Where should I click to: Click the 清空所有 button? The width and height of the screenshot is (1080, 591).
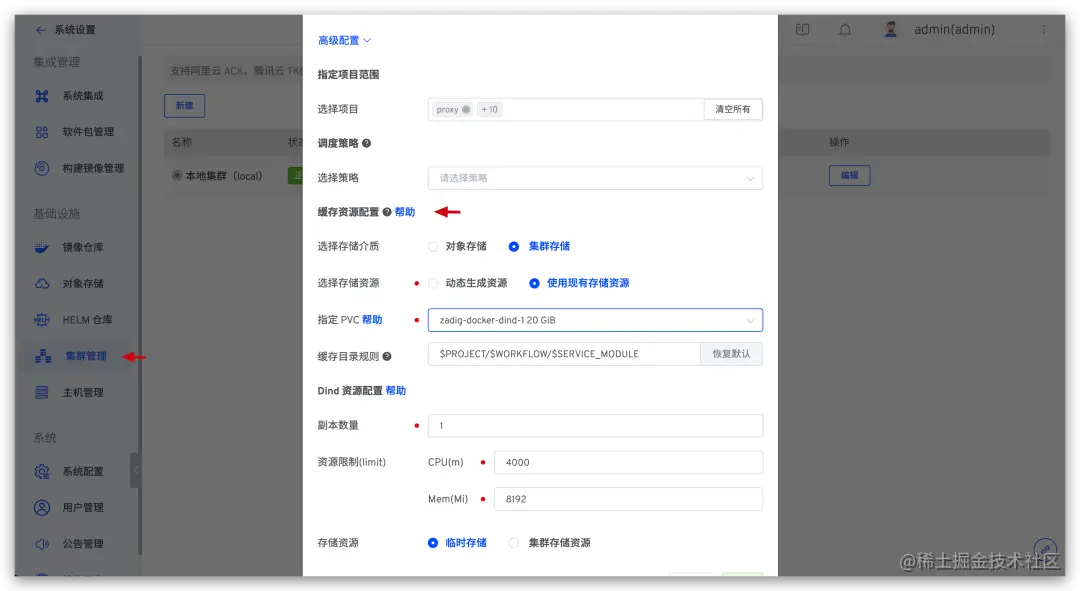click(x=732, y=109)
